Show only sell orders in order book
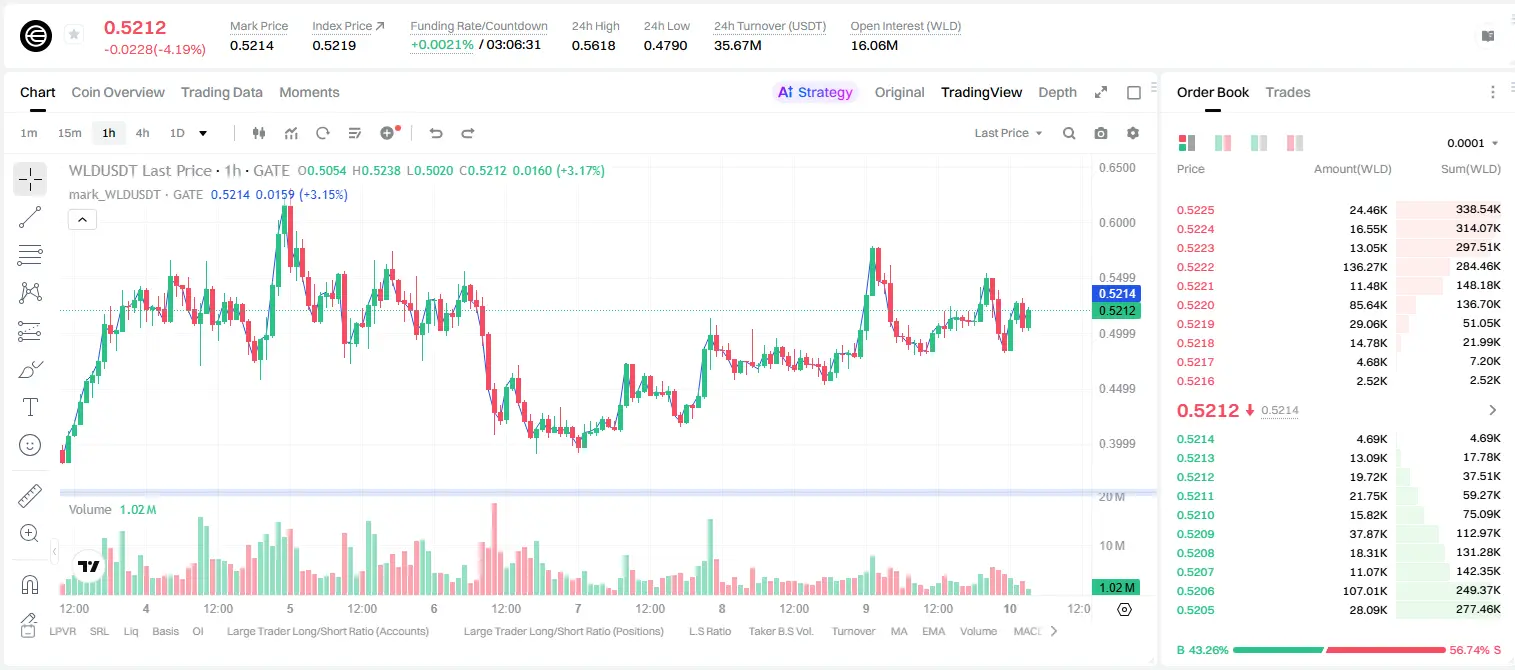This screenshot has width=1515, height=670. click(1294, 143)
